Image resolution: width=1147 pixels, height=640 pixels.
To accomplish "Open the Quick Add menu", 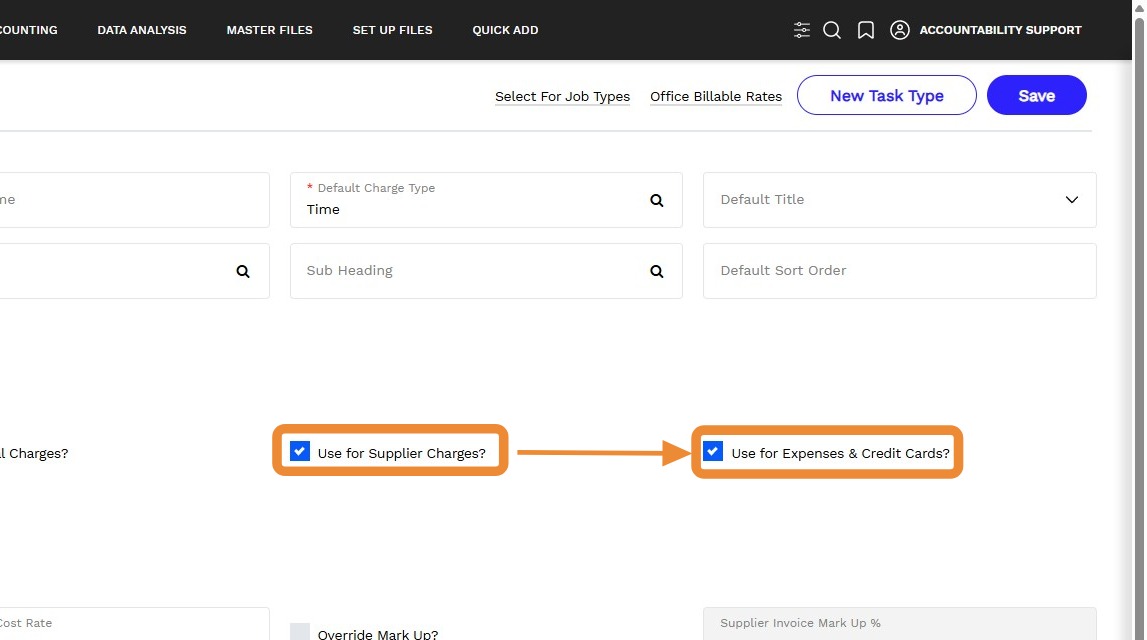I will [505, 30].
